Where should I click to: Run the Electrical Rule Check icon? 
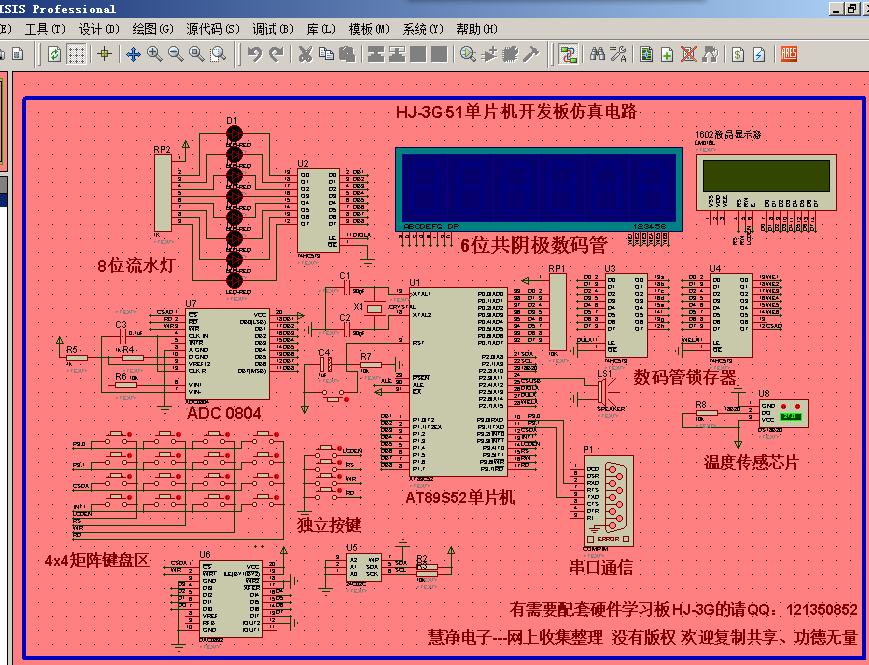759,54
